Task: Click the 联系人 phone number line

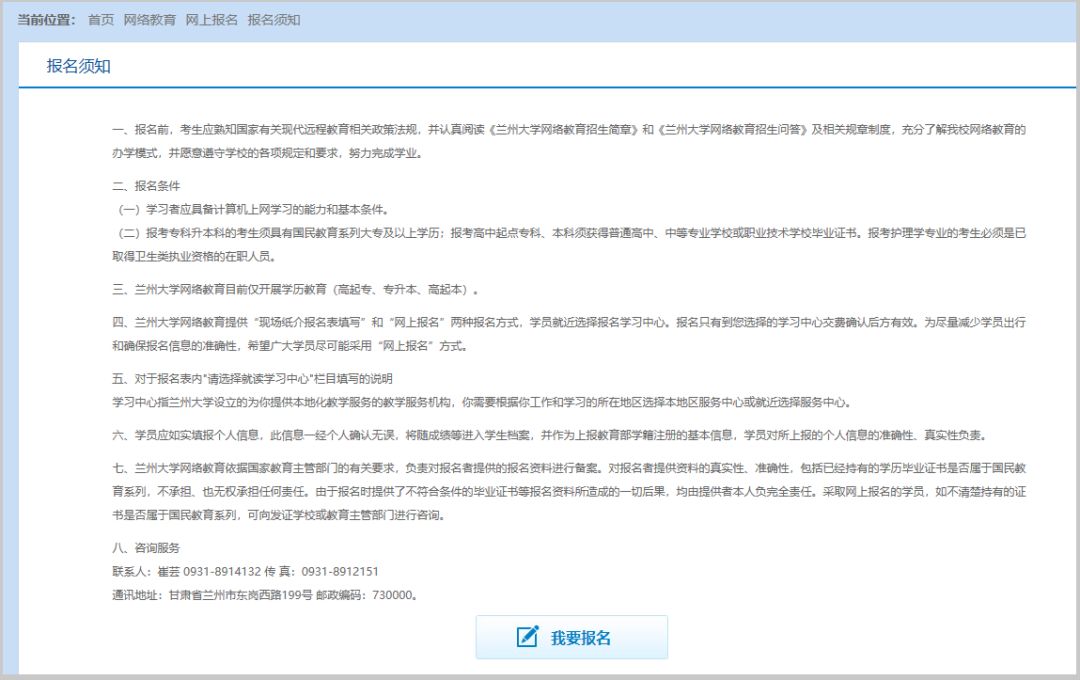Action: (x=246, y=571)
